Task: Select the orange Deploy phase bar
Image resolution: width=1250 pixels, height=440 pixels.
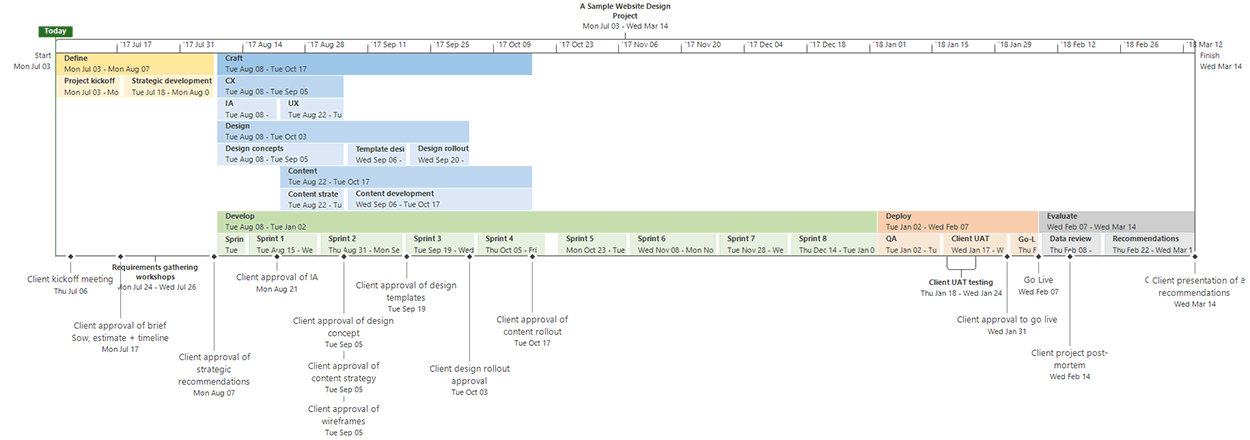Action: [x=958, y=221]
